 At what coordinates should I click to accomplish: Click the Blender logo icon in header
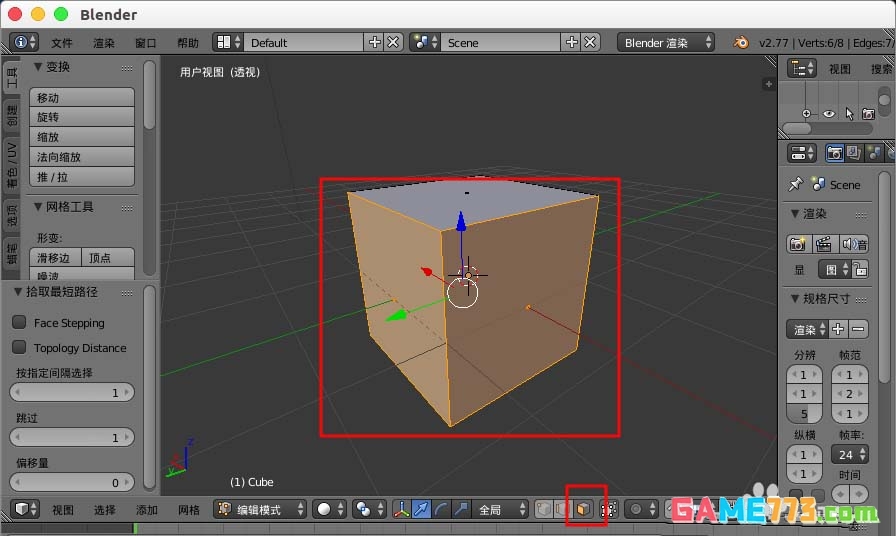[x=741, y=42]
